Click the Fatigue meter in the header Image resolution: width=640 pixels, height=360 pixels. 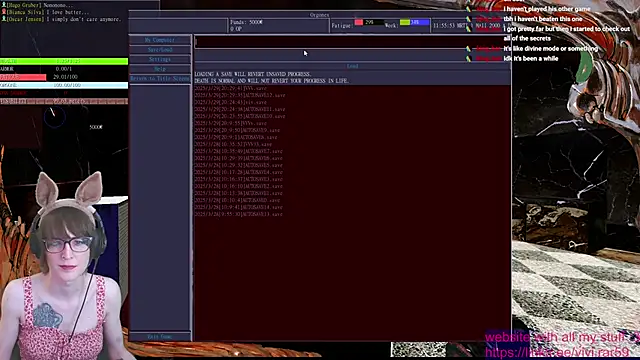point(369,22)
